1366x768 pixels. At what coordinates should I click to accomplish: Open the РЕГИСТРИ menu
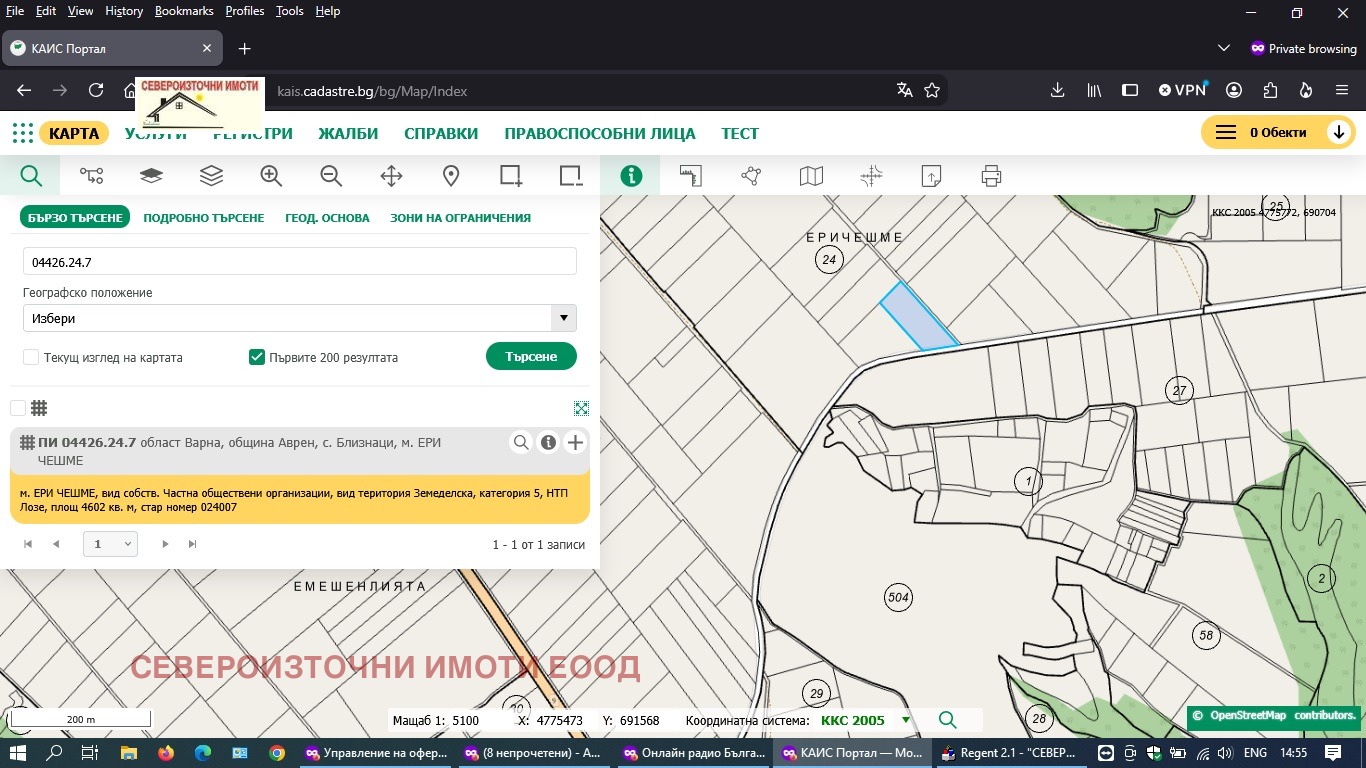pyautogui.click(x=253, y=133)
